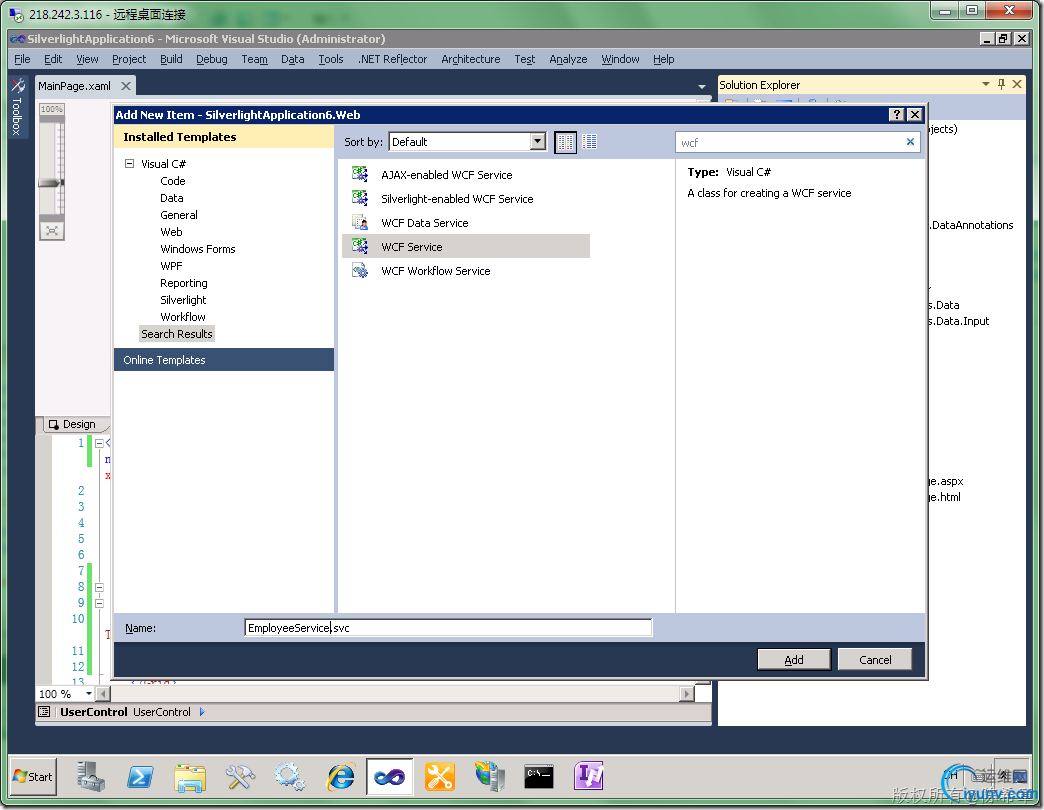Screen dimensions: 1044x810
Task: Open the gears Services icon on taskbar
Action: [x=290, y=776]
